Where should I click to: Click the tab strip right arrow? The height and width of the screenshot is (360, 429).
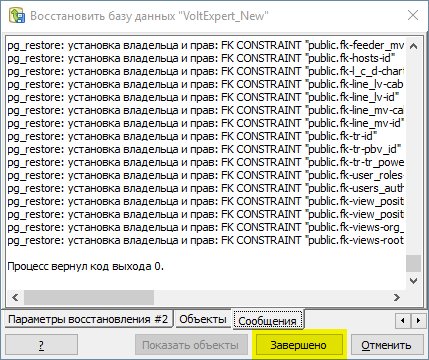click(x=418, y=321)
